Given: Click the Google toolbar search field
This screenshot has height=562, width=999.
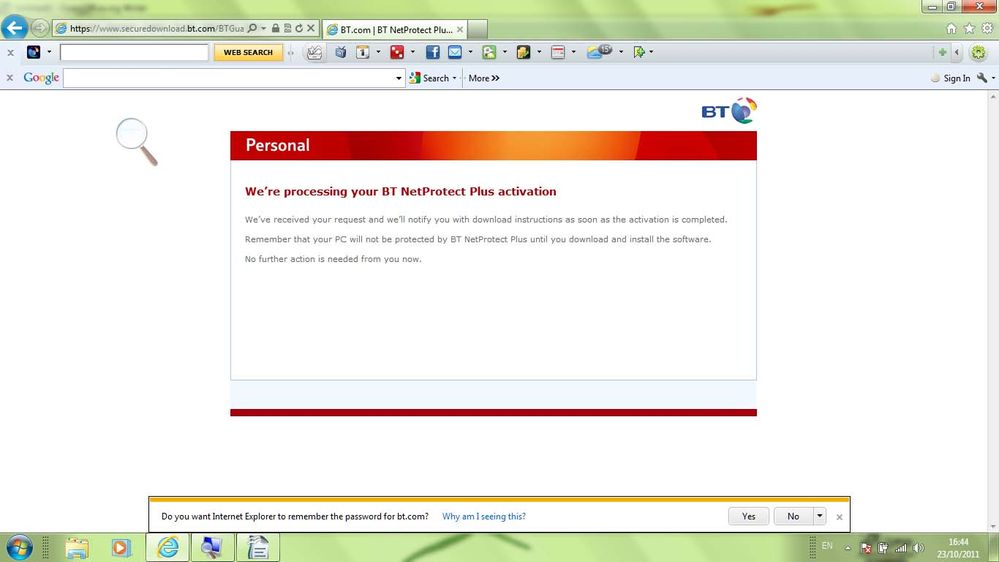Looking at the screenshot, I should [x=229, y=78].
